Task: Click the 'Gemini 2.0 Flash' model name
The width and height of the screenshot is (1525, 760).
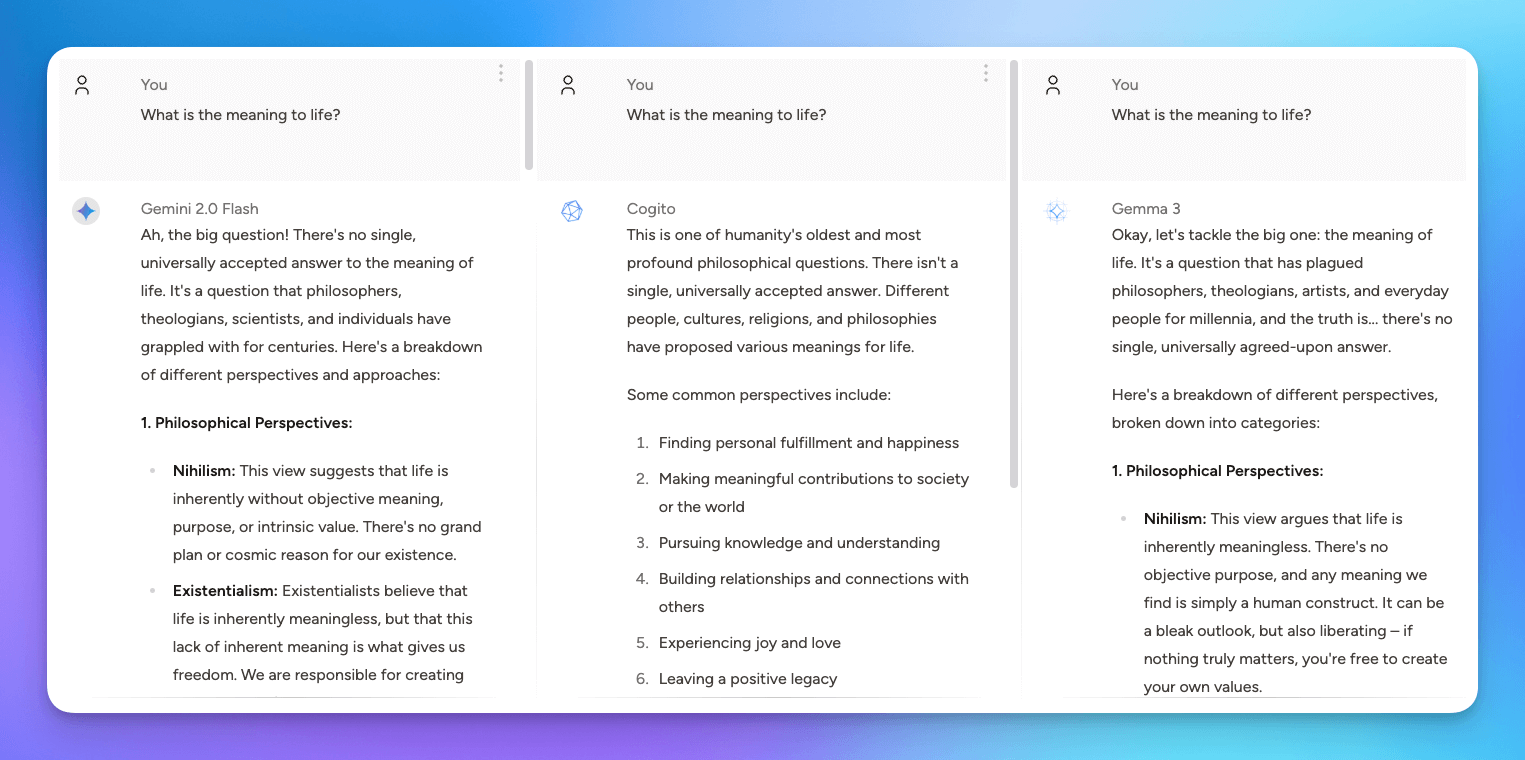Action: coord(200,209)
